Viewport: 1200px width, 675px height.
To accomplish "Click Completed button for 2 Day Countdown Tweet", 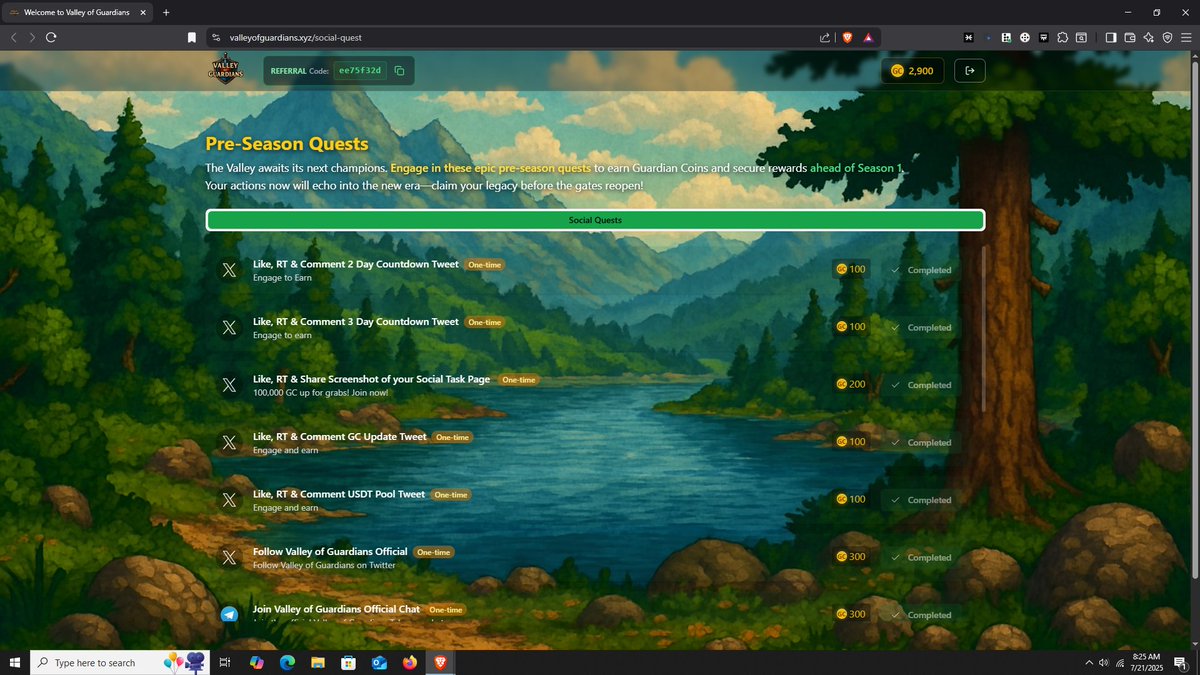I will 921,270.
